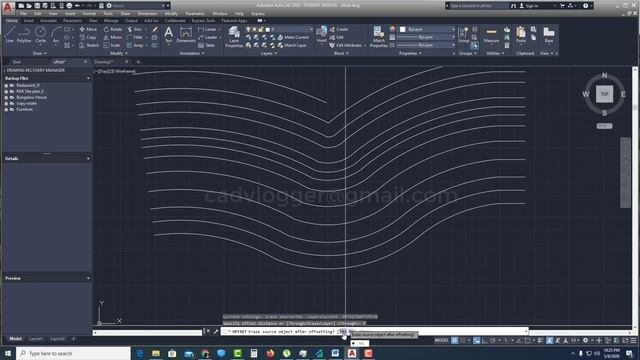The image size is (640, 360).
Task: Click the TOP face of ViewCube
Action: [604, 94]
